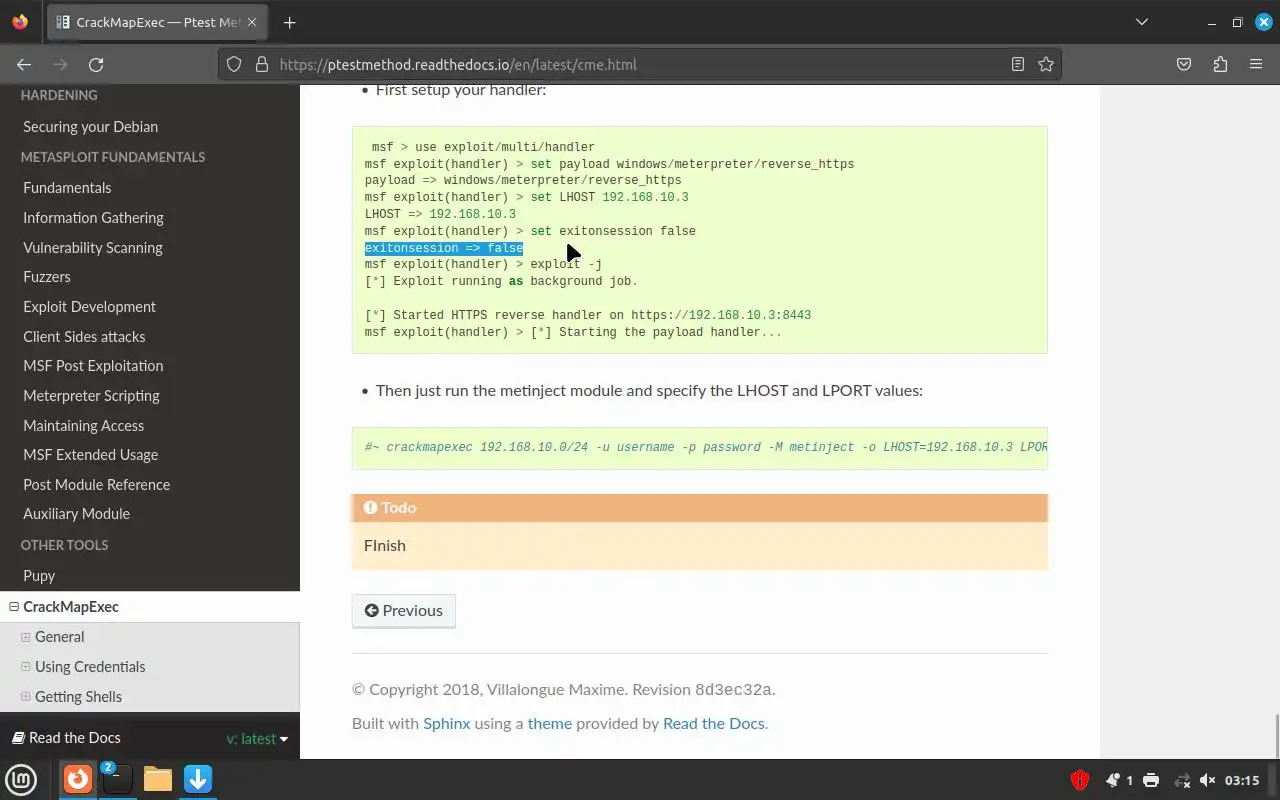This screenshot has width=1280, height=800.
Task: Click the Previous page button
Action: click(x=403, y=610)
